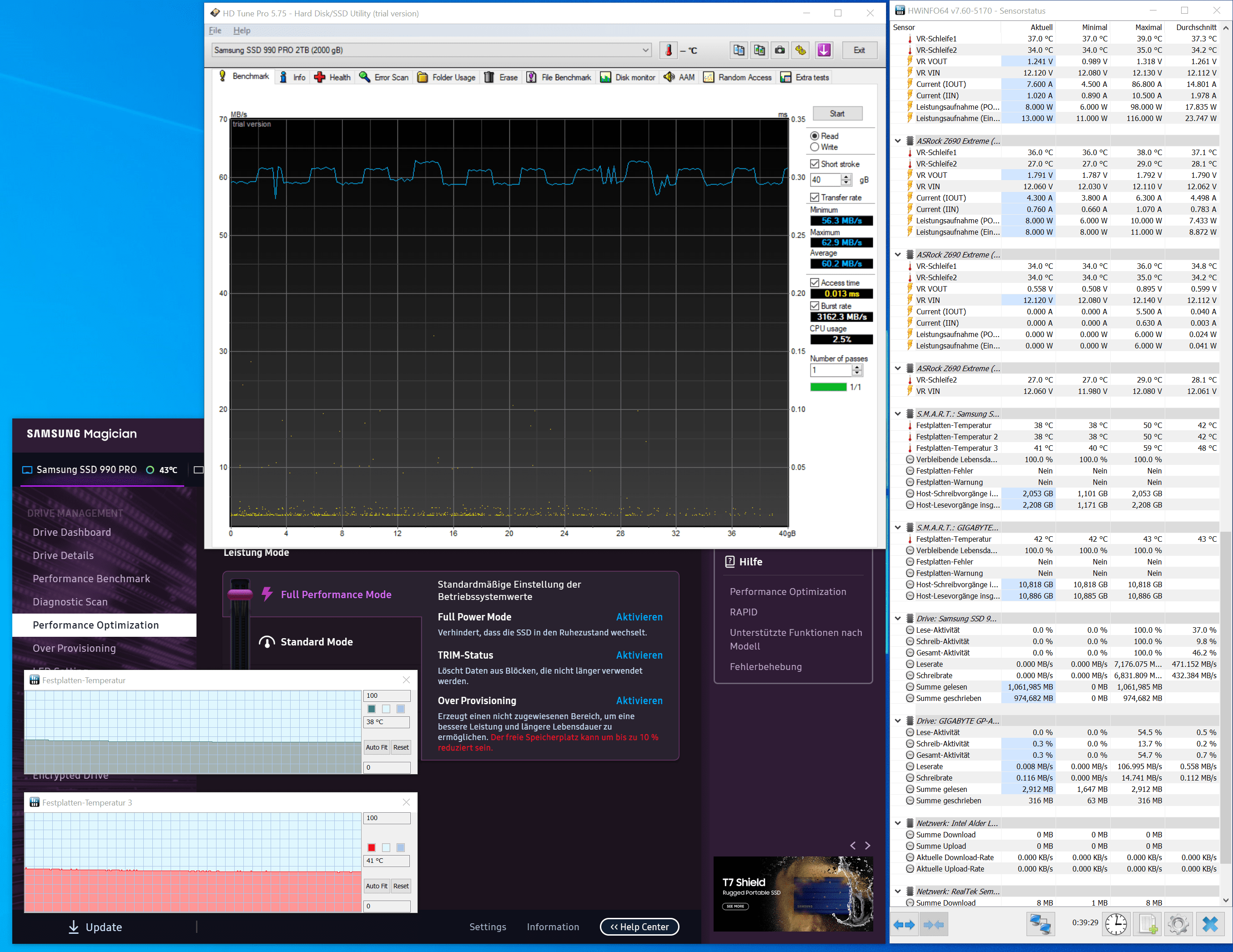Click the Exit button in HD Tune
This screenshot has width=1233, height=952.
pyautogui.click(x=859, y=50)
